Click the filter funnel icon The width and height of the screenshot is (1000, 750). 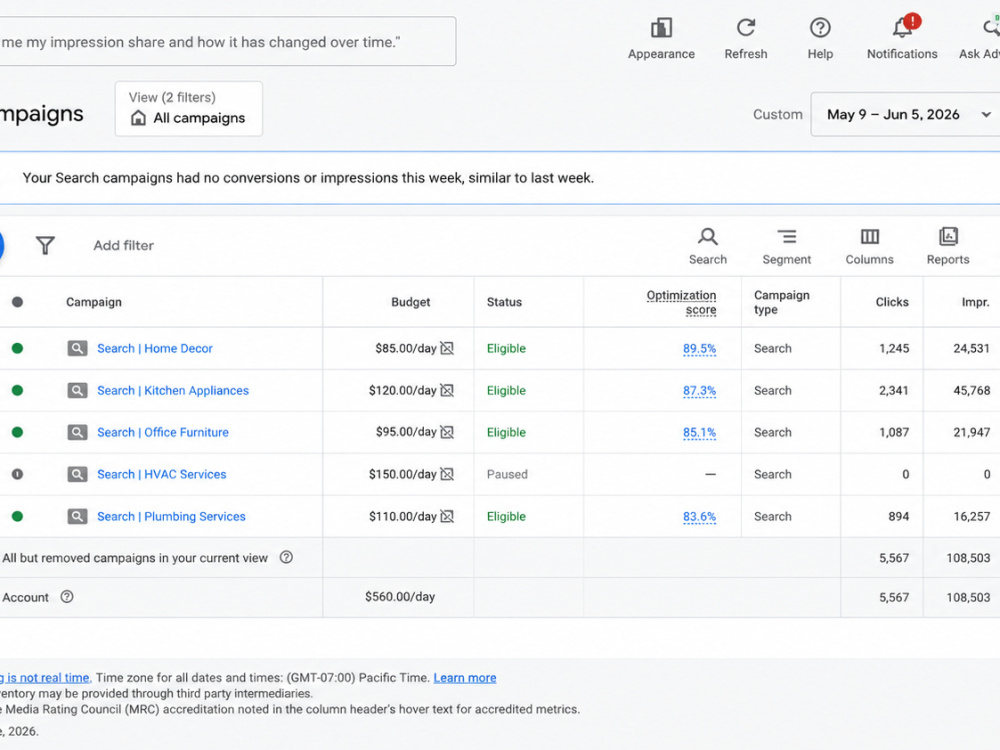pos(45,245)
